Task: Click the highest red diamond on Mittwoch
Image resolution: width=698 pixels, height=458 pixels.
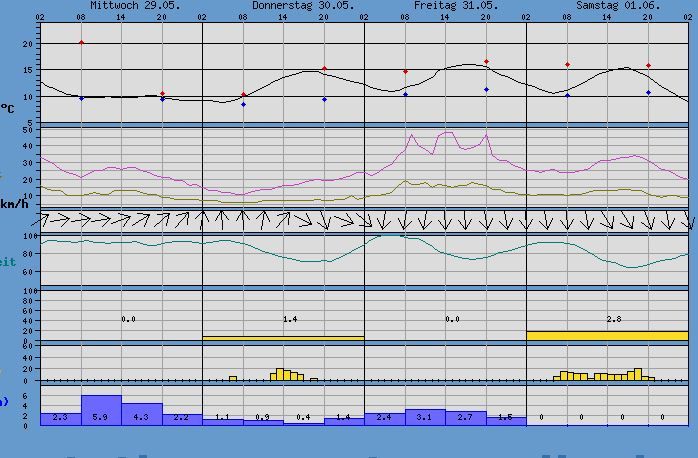Action: pos(81,42)
